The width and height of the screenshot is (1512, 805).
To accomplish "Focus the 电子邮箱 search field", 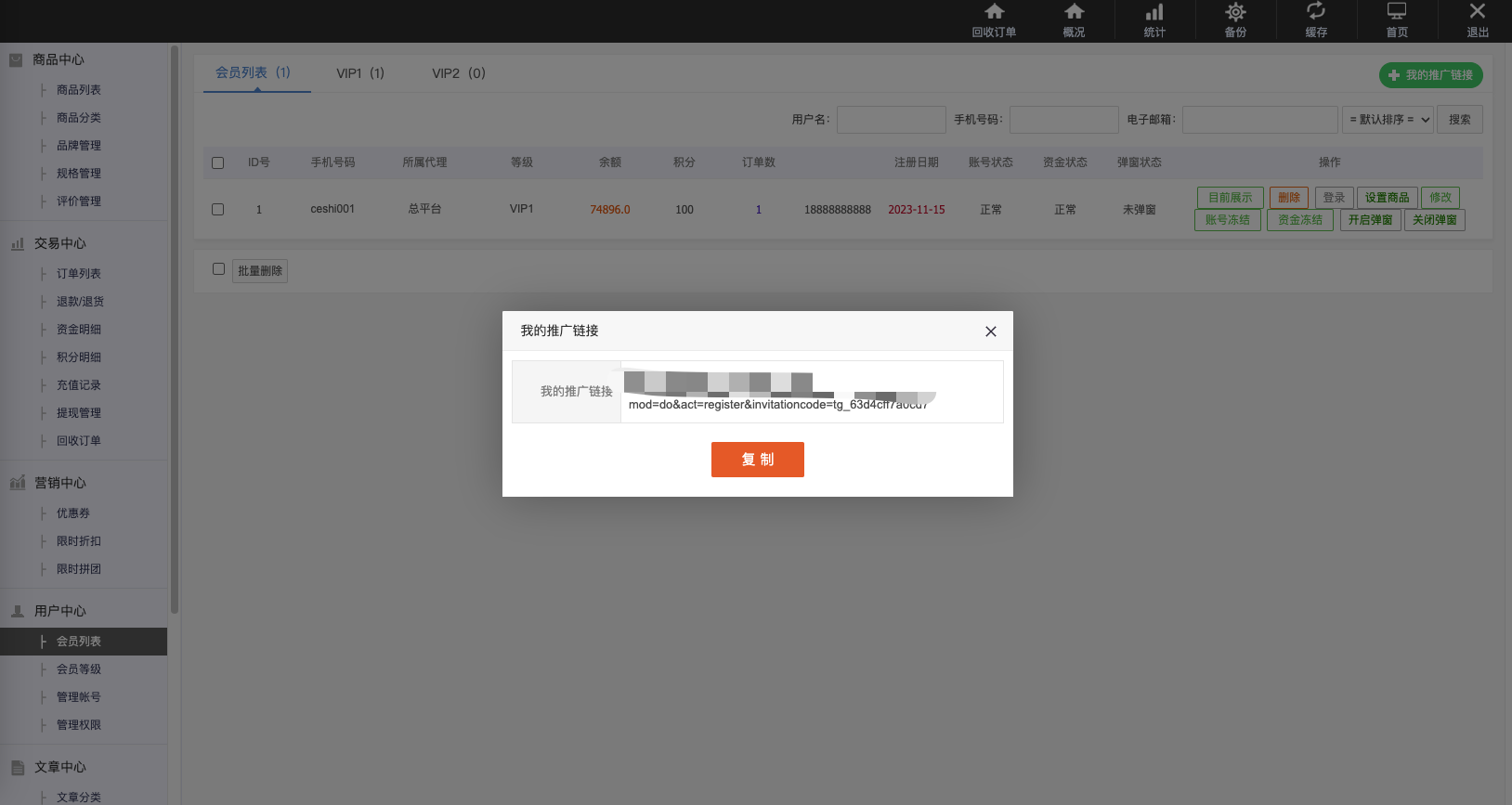I will (x=1260, y=120).
